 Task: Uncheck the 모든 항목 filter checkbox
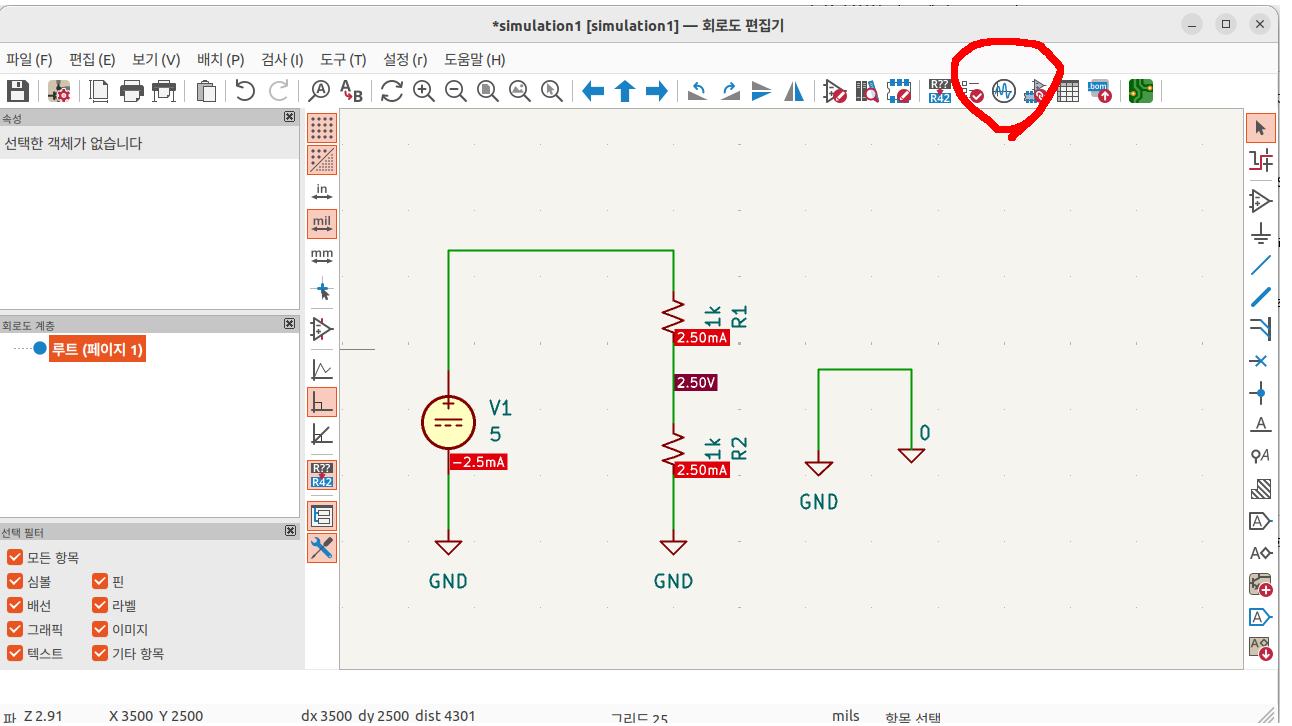(x=15, y=557)
